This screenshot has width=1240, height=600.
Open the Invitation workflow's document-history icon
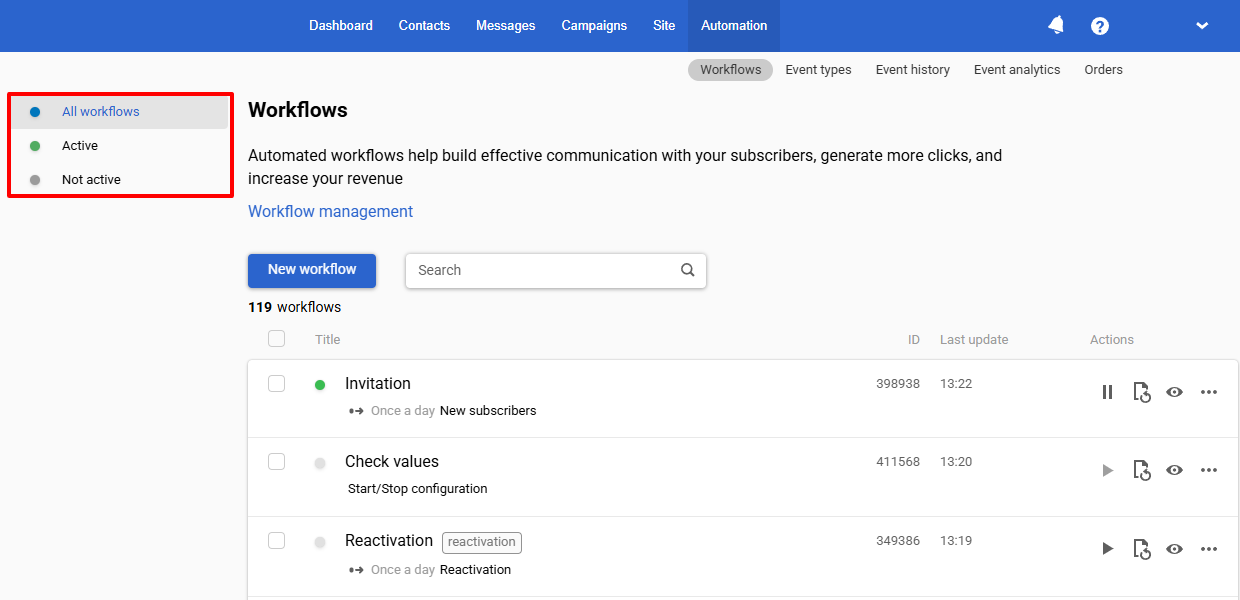pos(1141,392)
